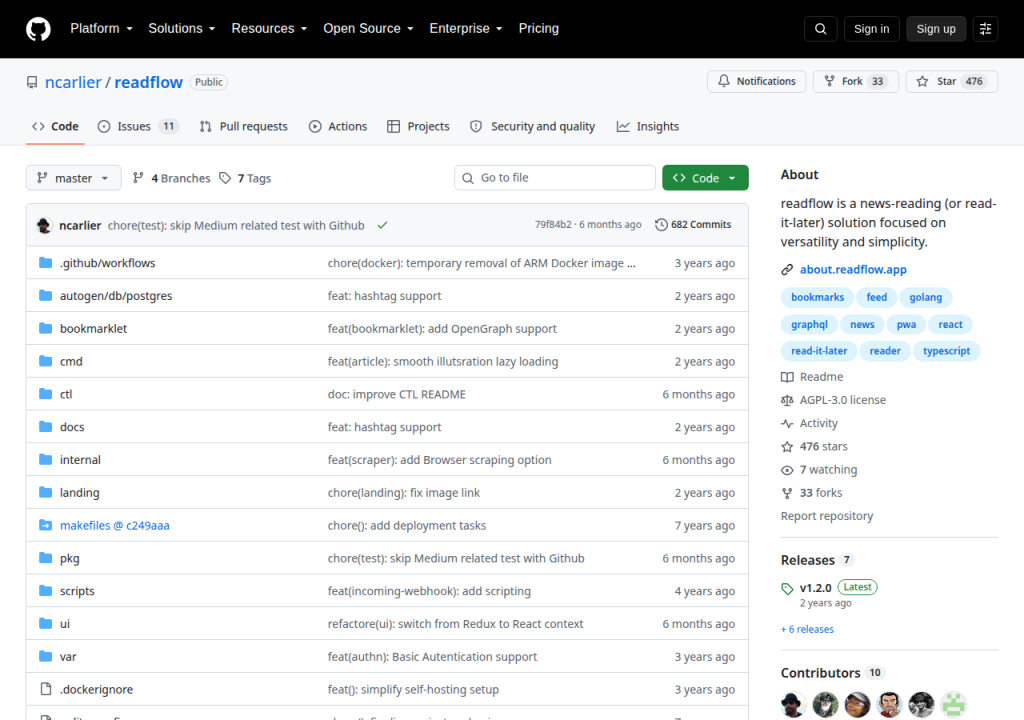Screen dimensions: 1024x720
Task: Show the + 6 releases link
Action: point(807,629)
